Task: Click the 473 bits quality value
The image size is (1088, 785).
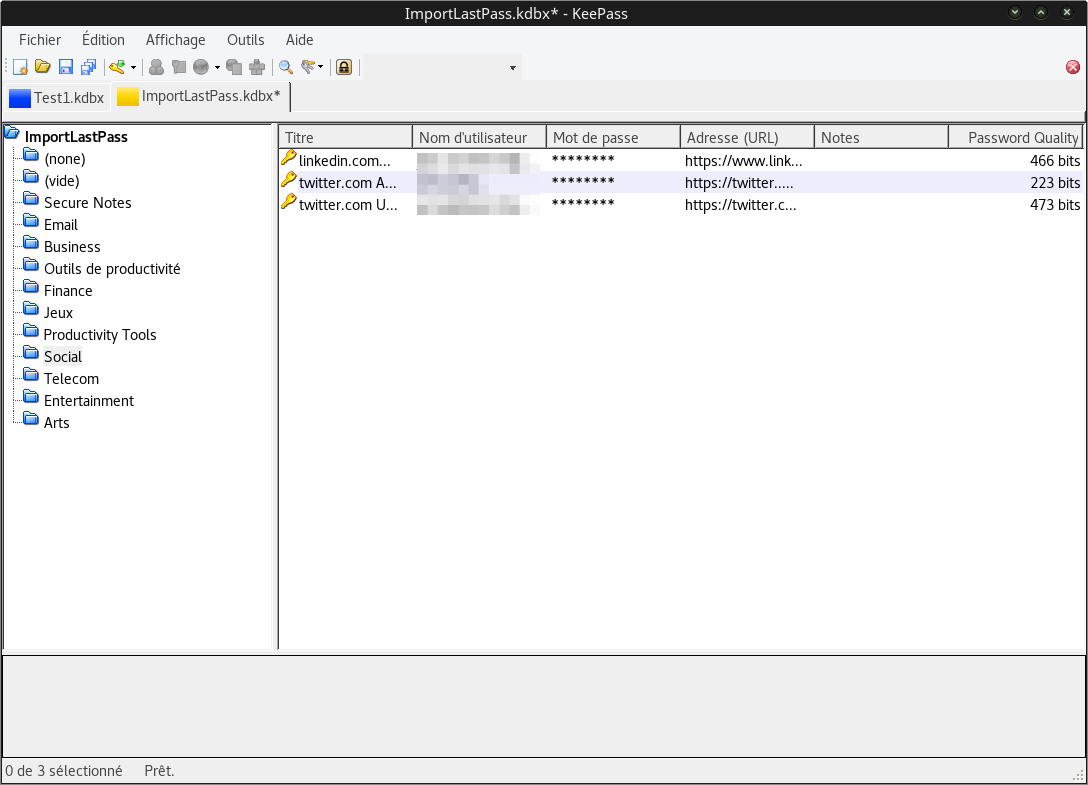Action: (1055, 205)
